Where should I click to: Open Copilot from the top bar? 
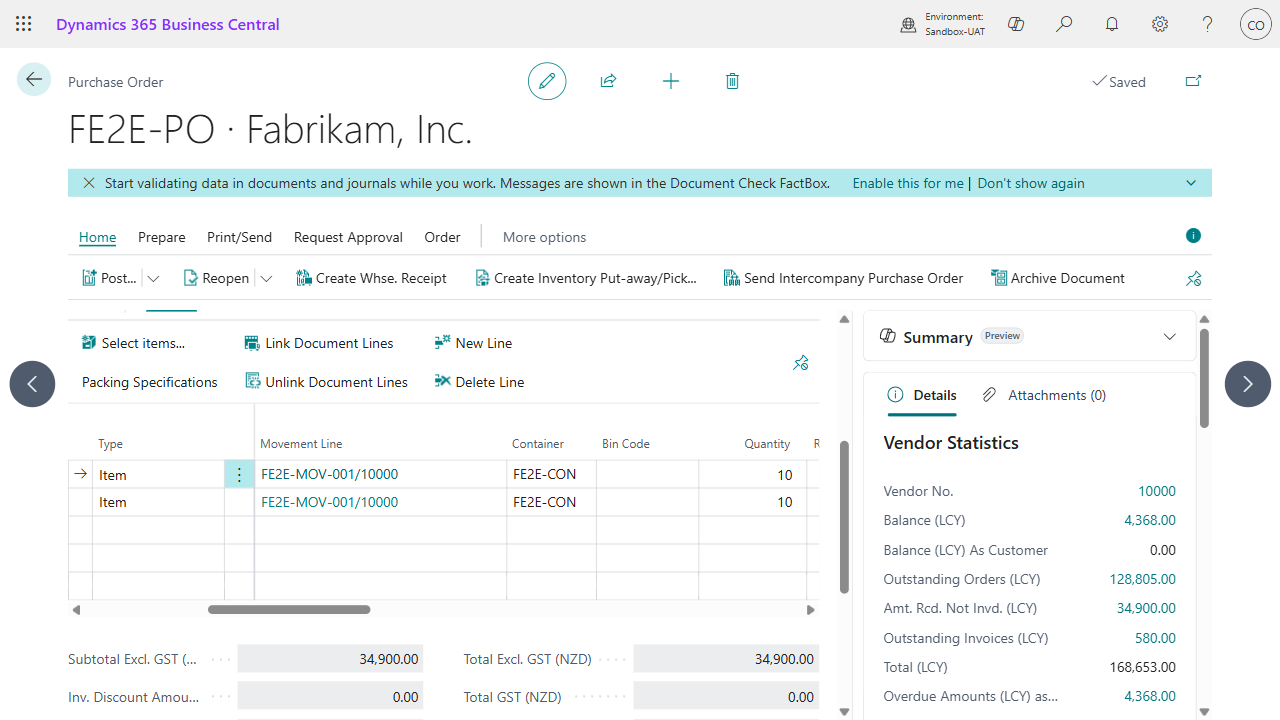point(1016,24)
